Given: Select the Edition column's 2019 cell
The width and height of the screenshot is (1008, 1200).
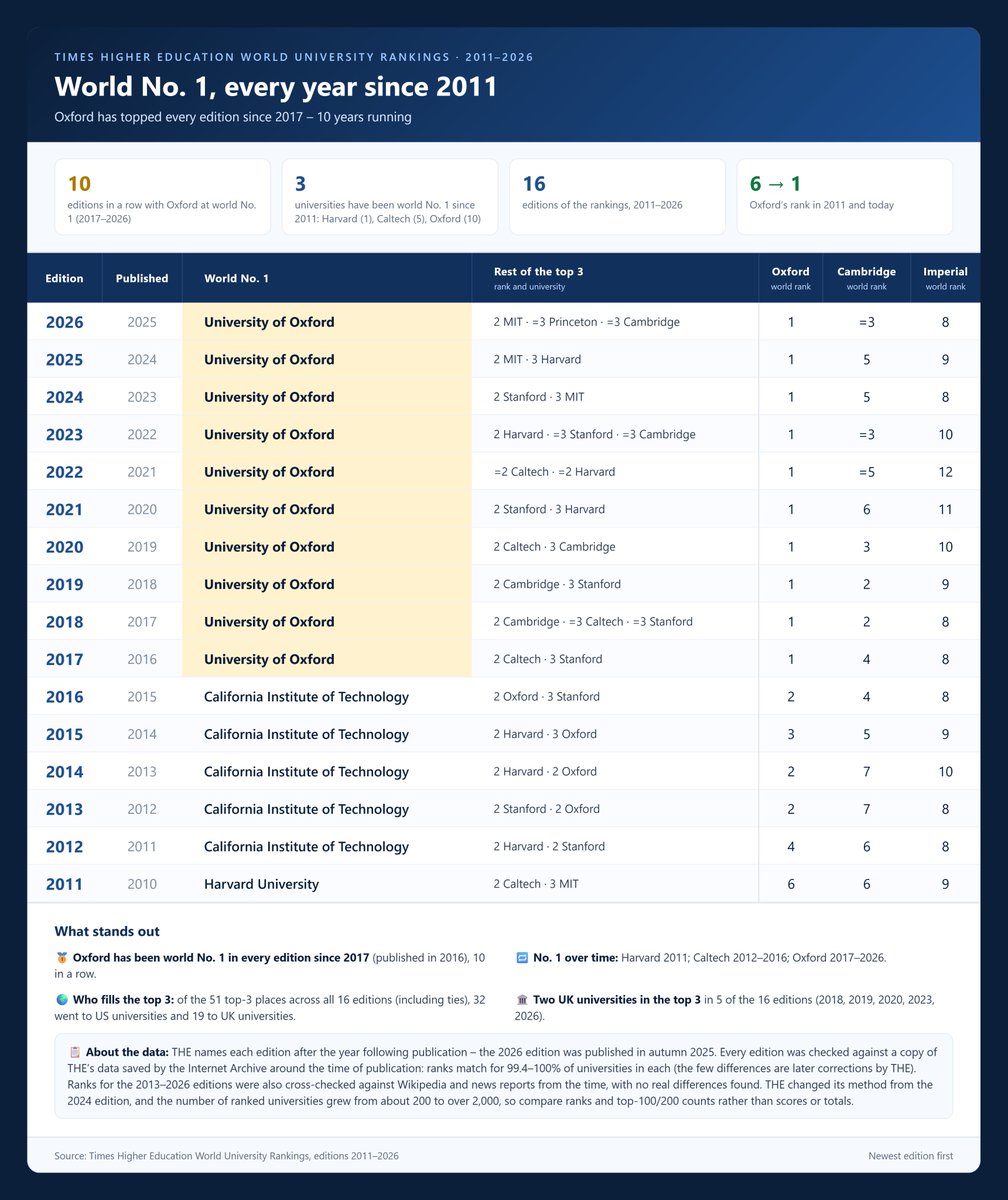Looking at the screenshot, I should (x=65, y=585).
